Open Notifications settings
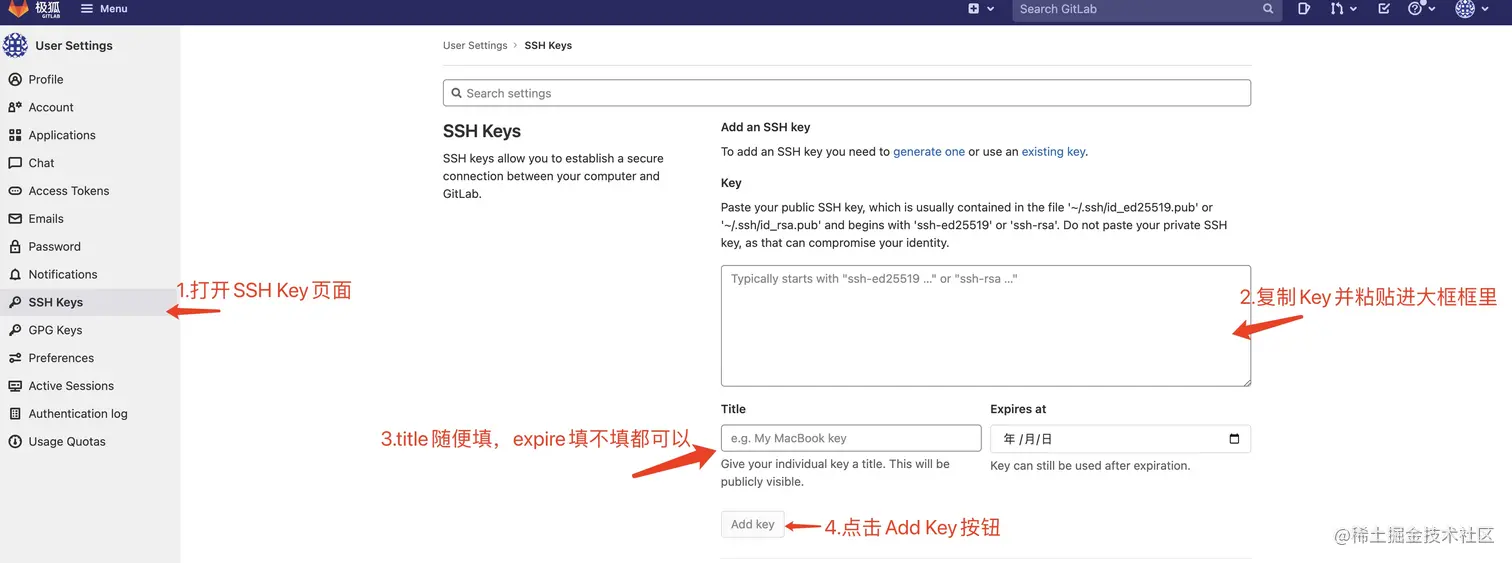Viewport: 1512px width, 563px height. tap(63, 274)
